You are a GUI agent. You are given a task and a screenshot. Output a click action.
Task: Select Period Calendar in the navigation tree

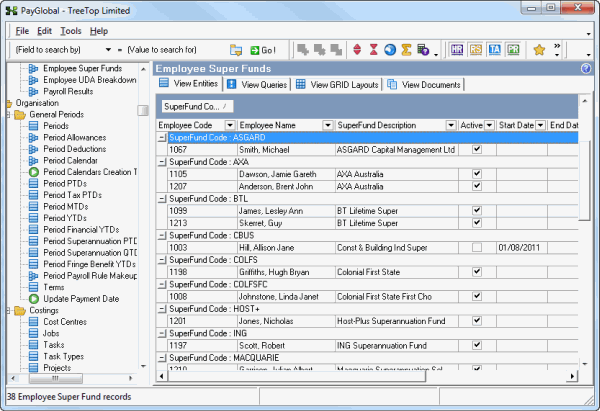coord(70,161)
